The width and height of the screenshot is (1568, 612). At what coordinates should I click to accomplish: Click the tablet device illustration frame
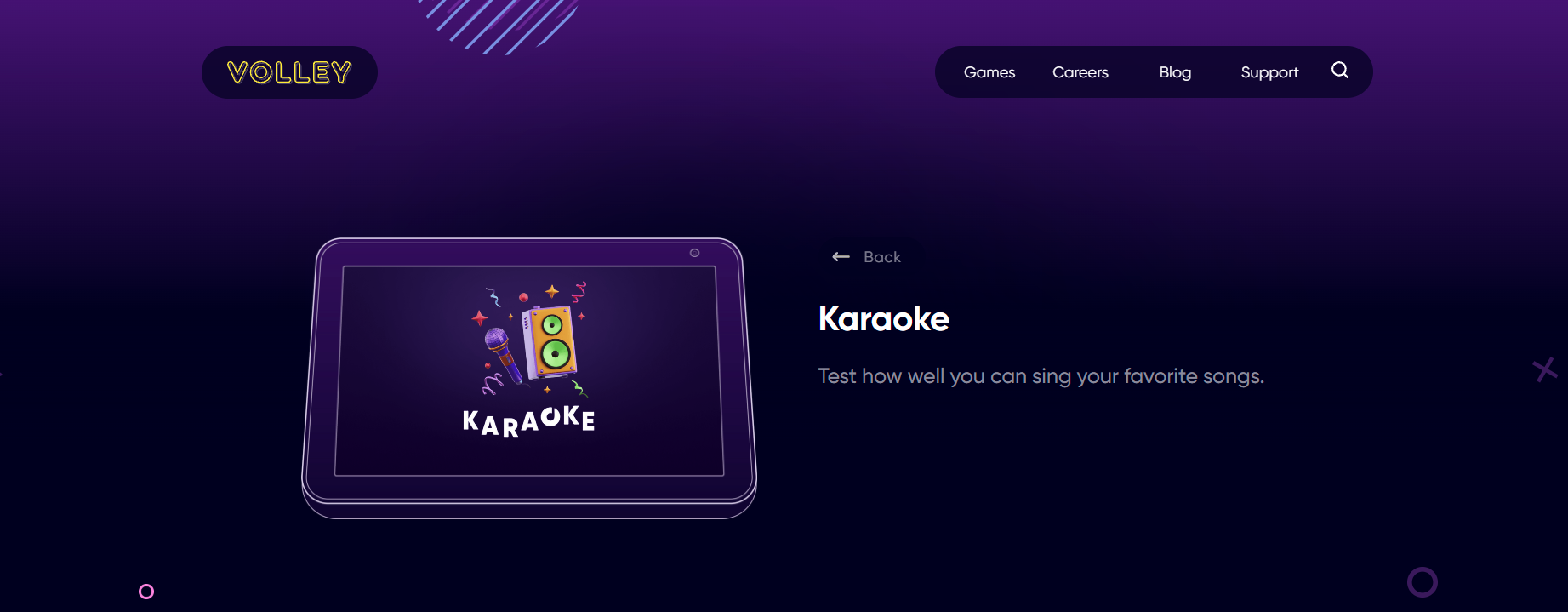click(529, 378)
